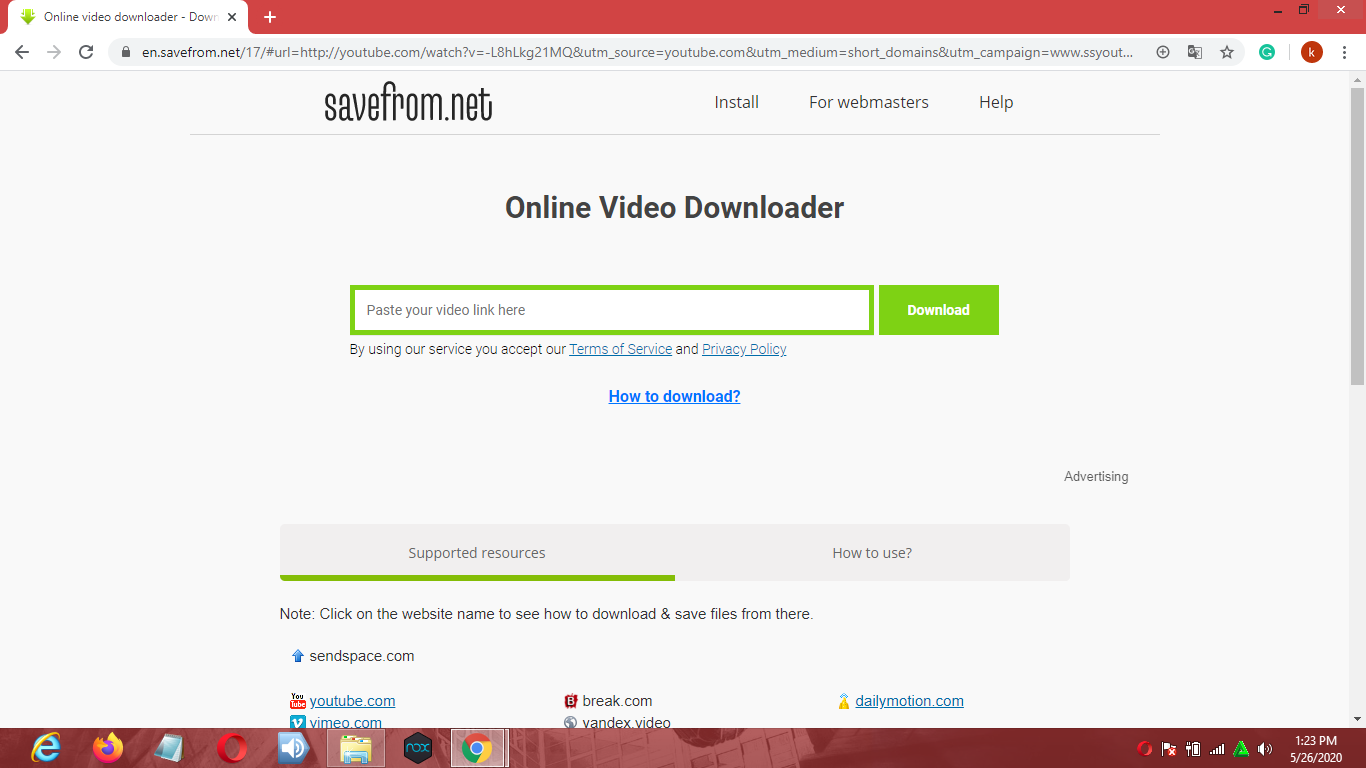Go back to the previous page
The height and width of the screenshot is (768, 1366).
pyautogui.click(x=22, y=52)
